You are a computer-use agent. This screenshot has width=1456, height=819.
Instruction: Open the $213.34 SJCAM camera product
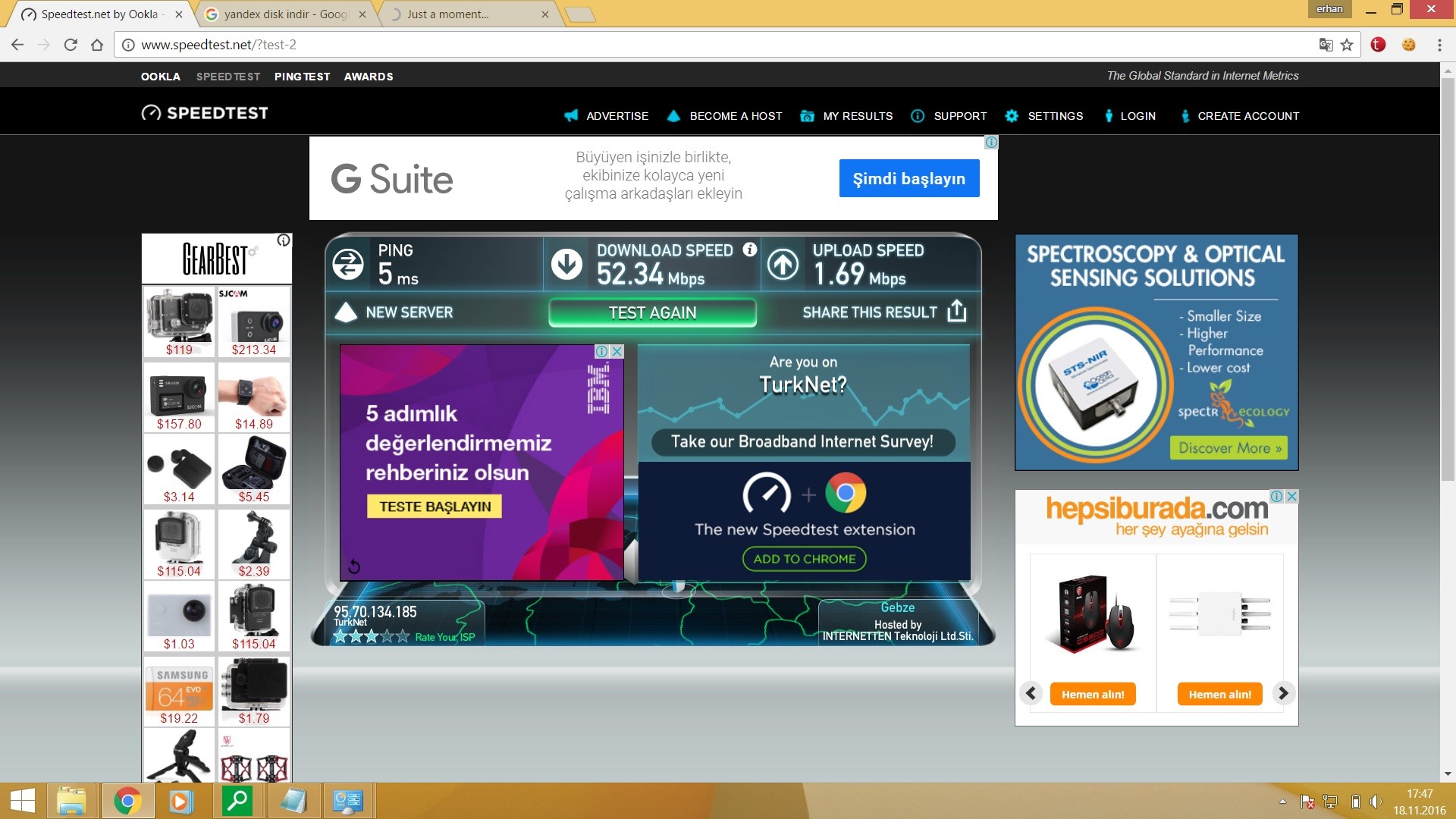(254, 322)
